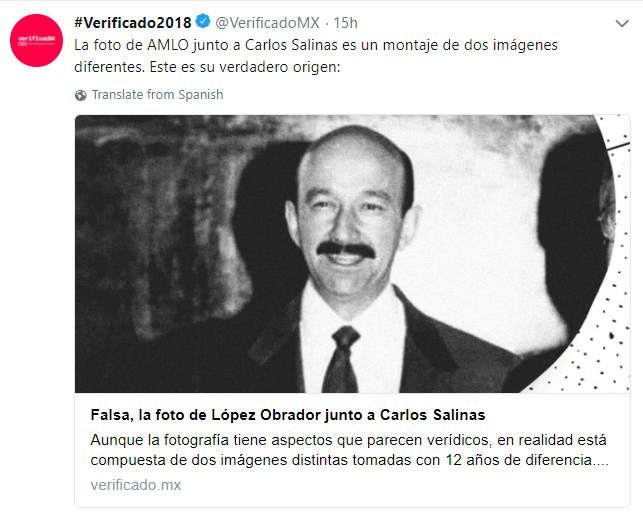The height and width of the screenshot is (513, 643).
Task: Open the black-and-white photo card image
Action: pos(352,254)
